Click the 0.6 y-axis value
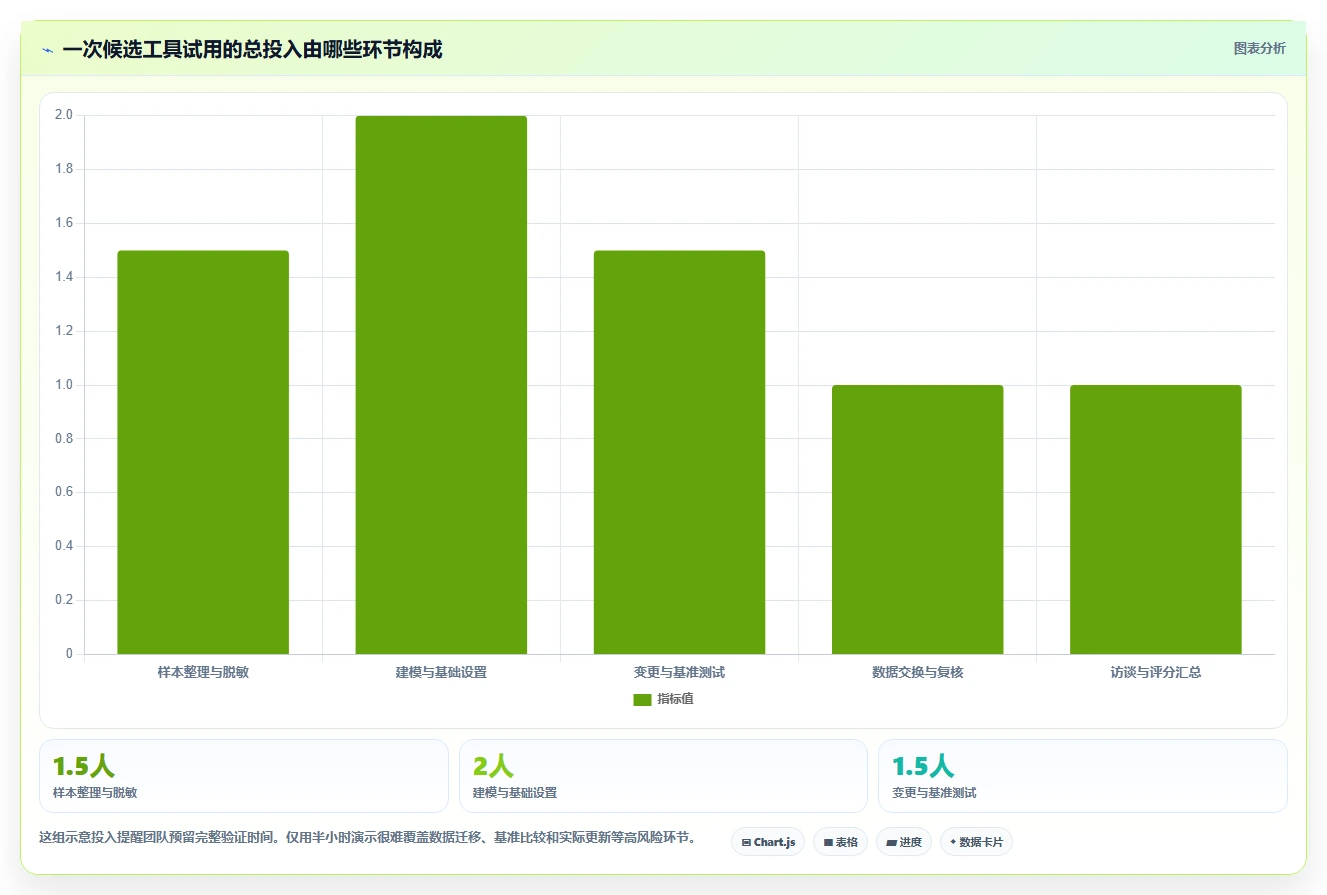The height and width of the screenshot is (895, 1327). pos(64,493)
